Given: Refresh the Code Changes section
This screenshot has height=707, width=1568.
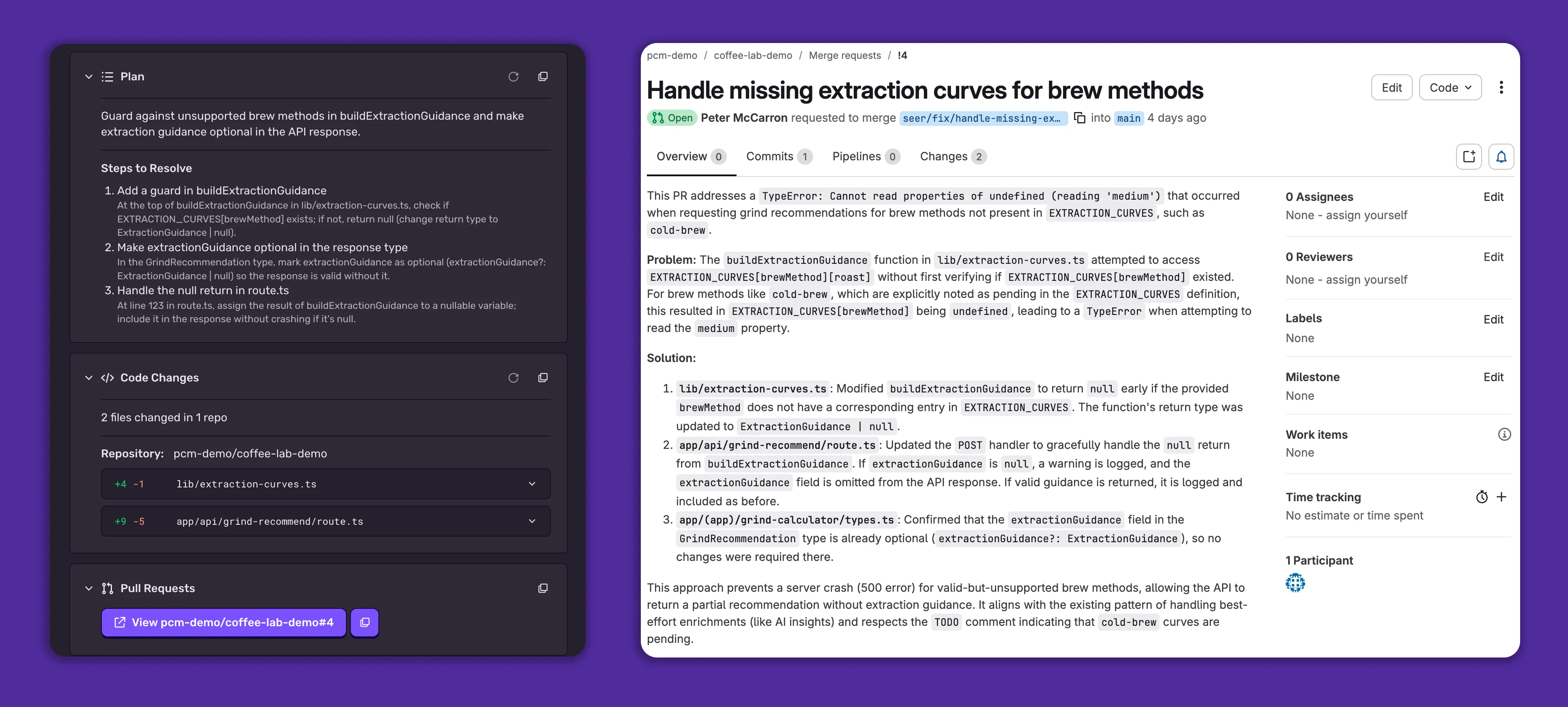Looking at the screenshot, I should point(513,377).
